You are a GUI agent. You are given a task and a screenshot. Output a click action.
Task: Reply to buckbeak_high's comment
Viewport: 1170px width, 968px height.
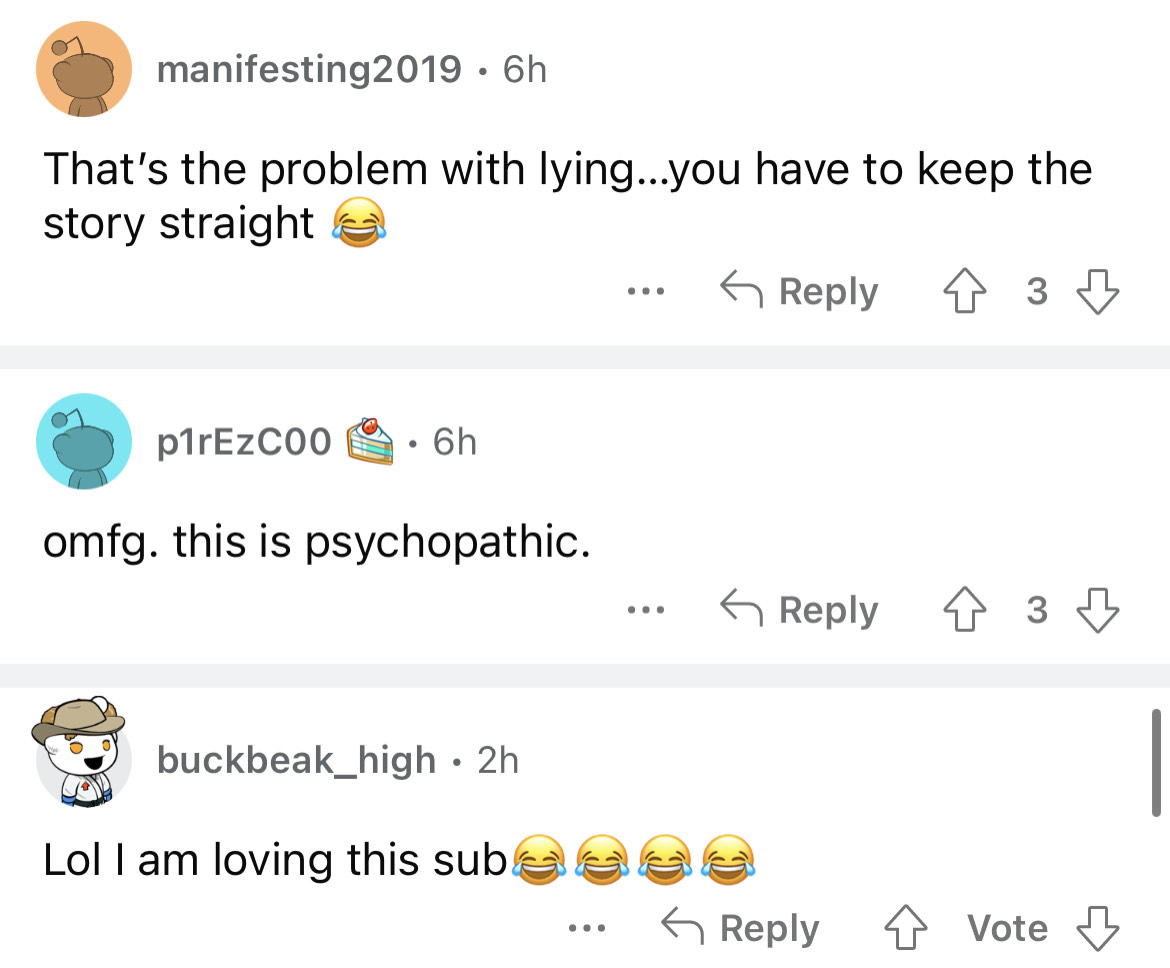pyautogui.click(x=741, y=929)
